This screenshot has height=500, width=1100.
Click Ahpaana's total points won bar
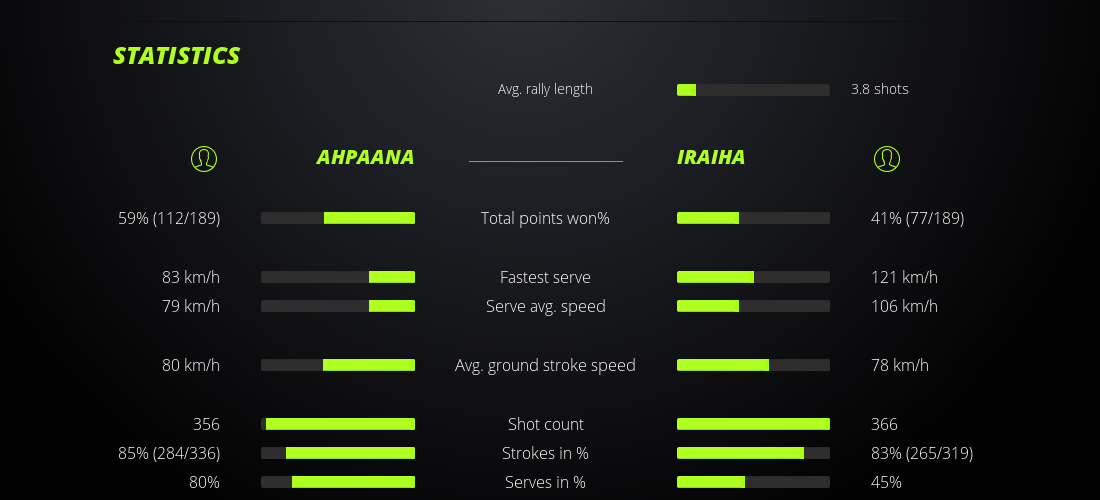[338, 218]
